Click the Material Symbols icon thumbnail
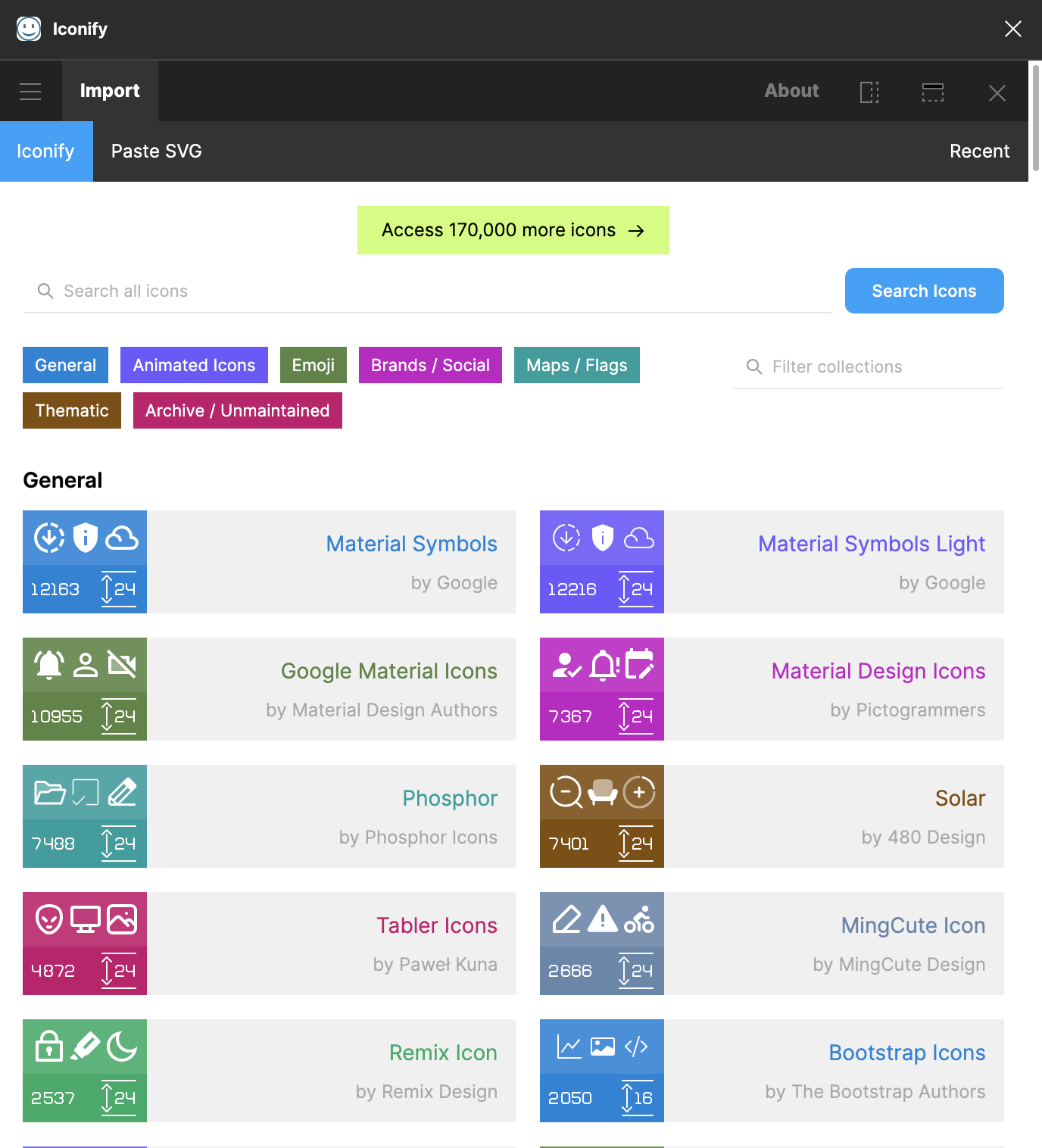Image resolution: width=1042 pixels, height=1148 pixels. click(x=85, y=562)
